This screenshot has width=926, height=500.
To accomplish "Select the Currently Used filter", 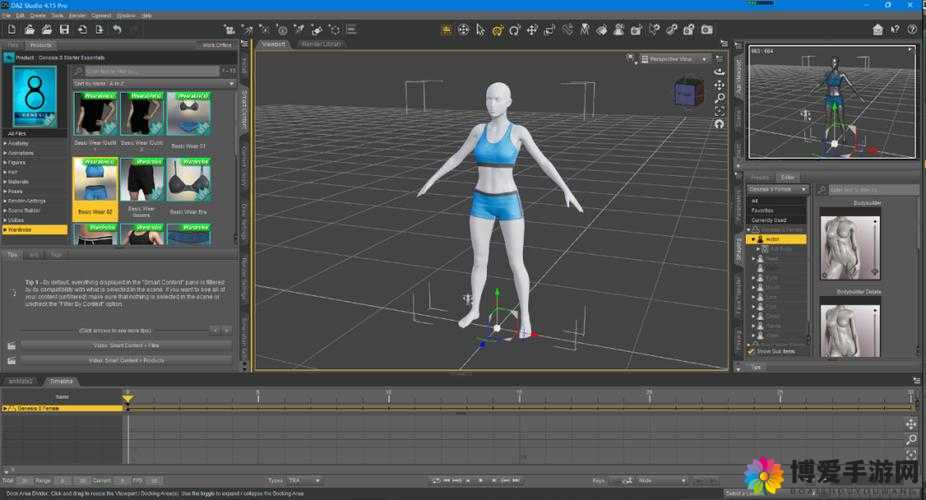I will (x=777, y=220).
